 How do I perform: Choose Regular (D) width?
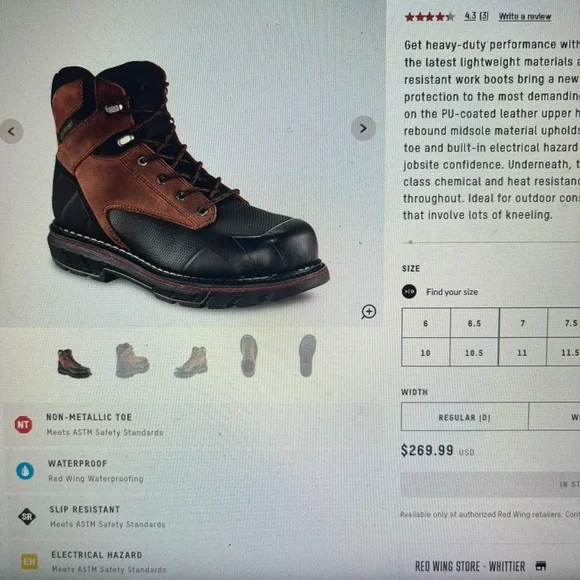click(465, 417)
